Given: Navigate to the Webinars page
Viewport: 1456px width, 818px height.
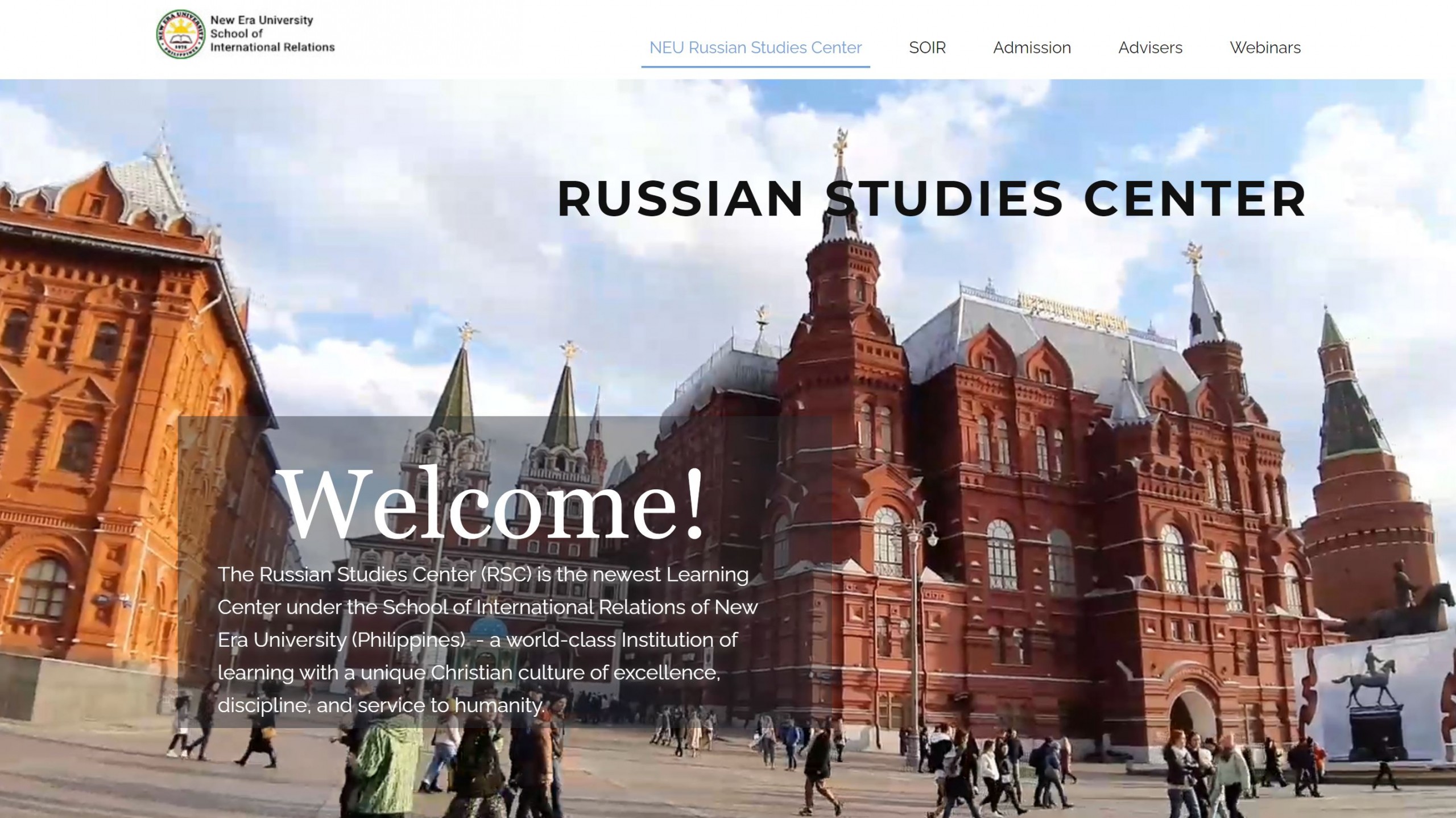Looking at the screenshot, I should 1265,47.
